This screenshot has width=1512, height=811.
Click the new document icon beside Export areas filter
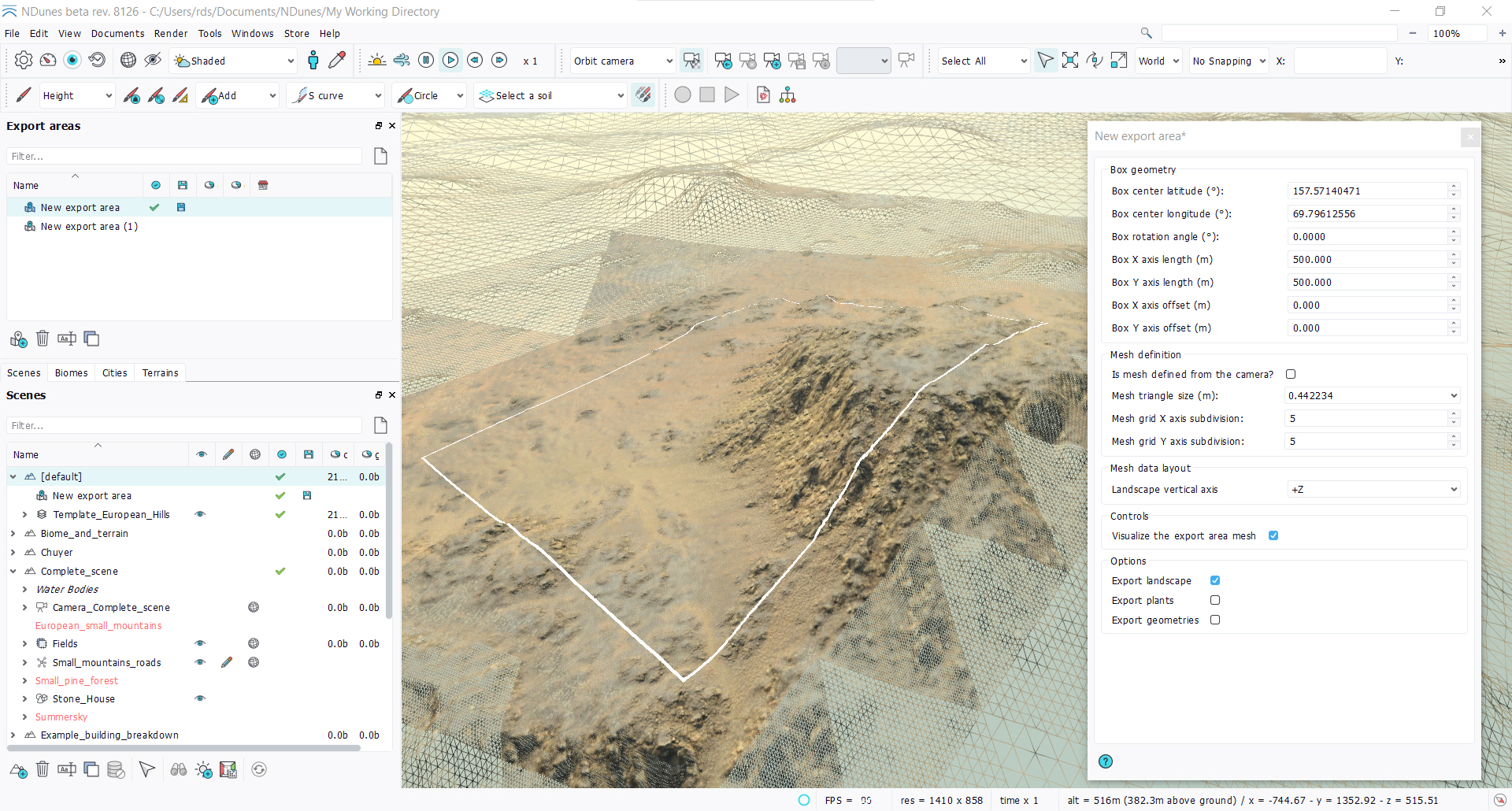pos(380,156)
